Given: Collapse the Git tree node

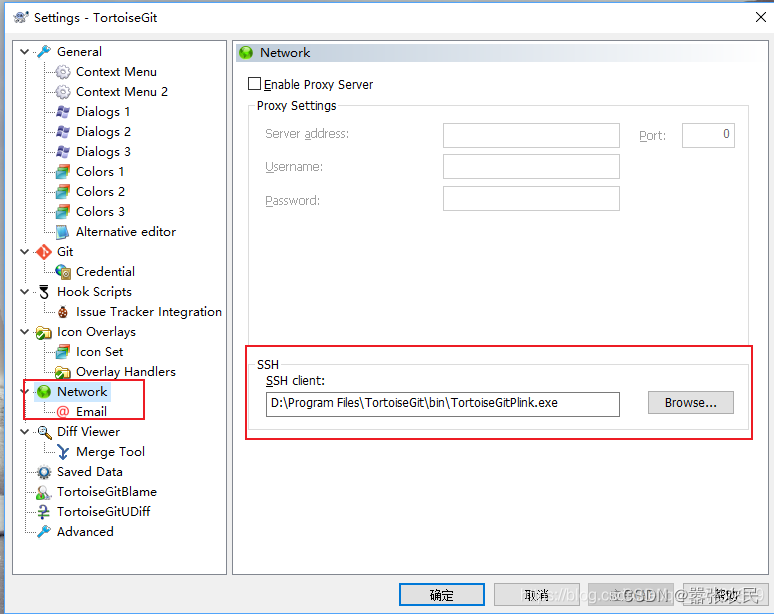Looking at the screenshot, I should (24, 252).
